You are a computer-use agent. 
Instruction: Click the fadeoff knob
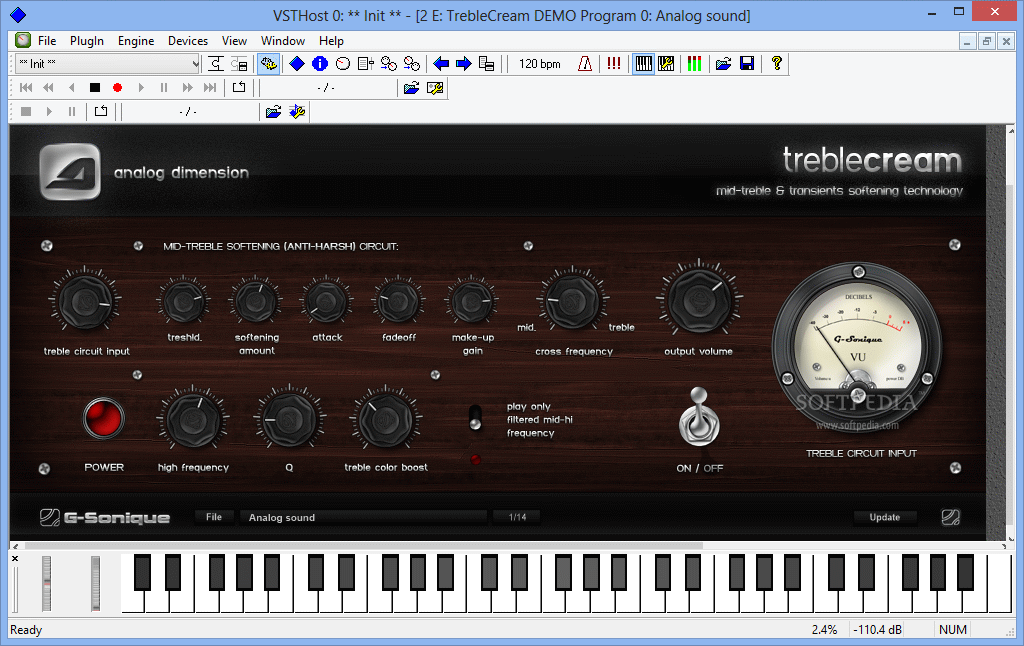point(398,301)
